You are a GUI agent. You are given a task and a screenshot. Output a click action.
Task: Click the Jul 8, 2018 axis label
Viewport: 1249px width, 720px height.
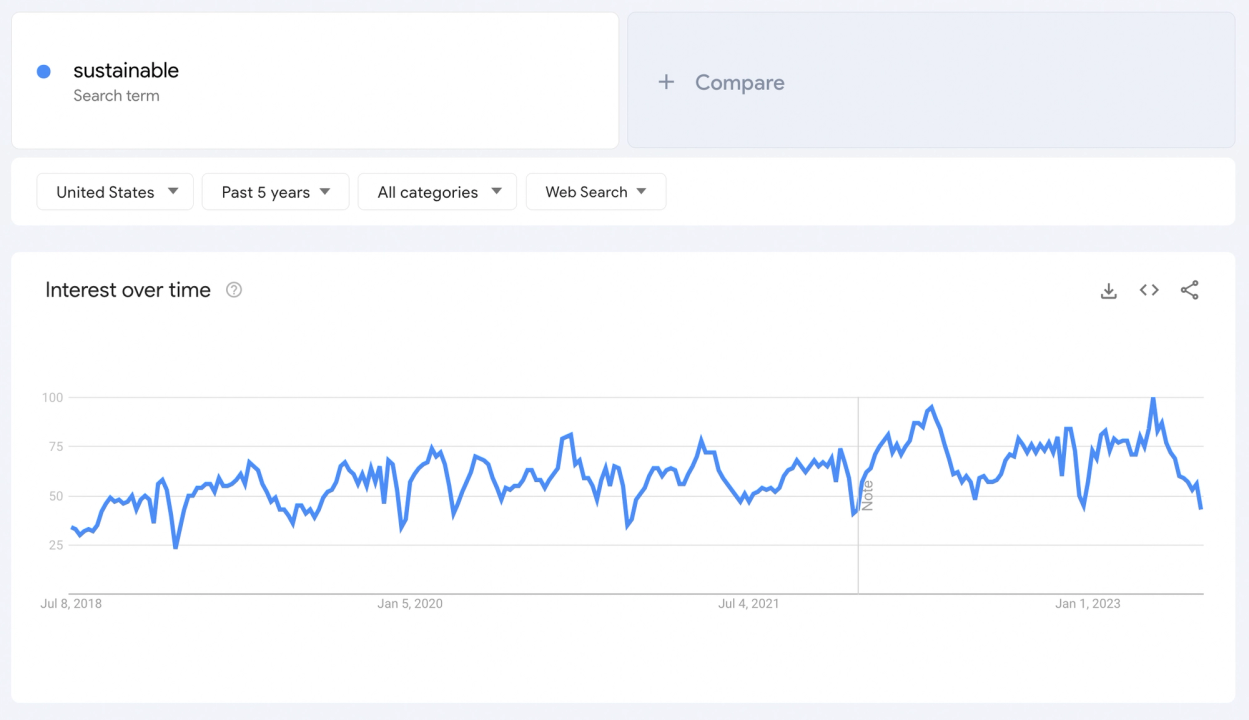[71, 604]
